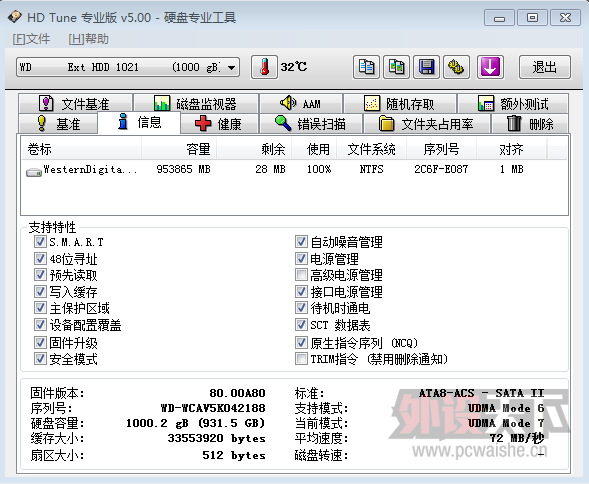589x484 pixels.
Task: Click the 卷标 column header
Action: tap(81, 149)
